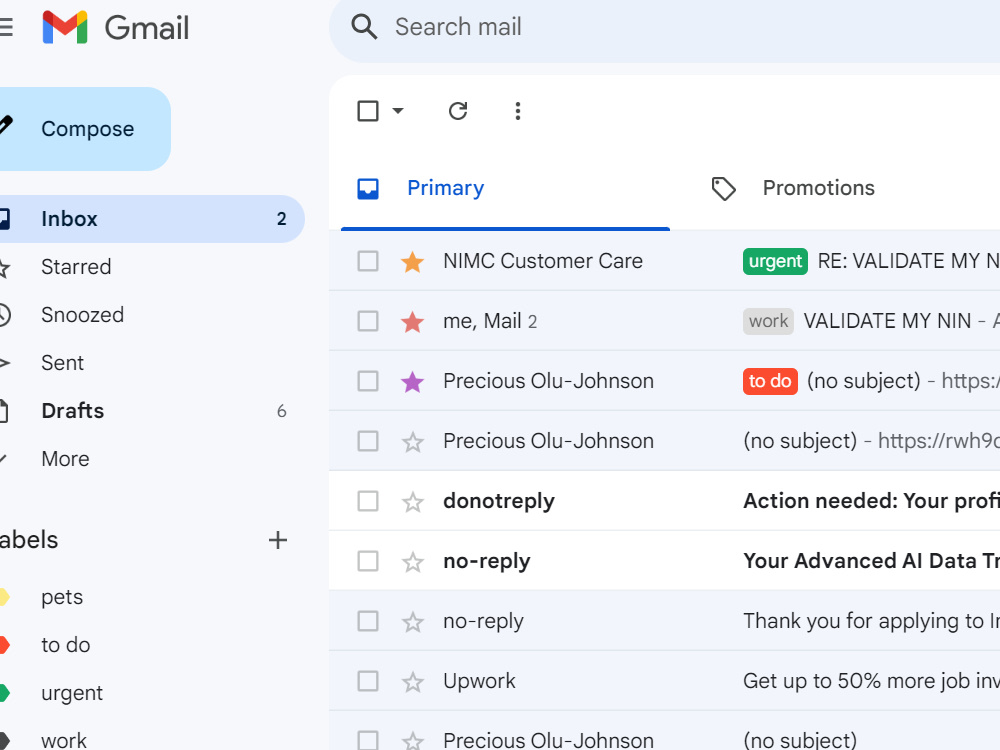Image resolution: width=1000 pixels, height=750 pixels.
Task: Star the Thank you for applying email
Action: pyautogui.click(x=413, y=621)
